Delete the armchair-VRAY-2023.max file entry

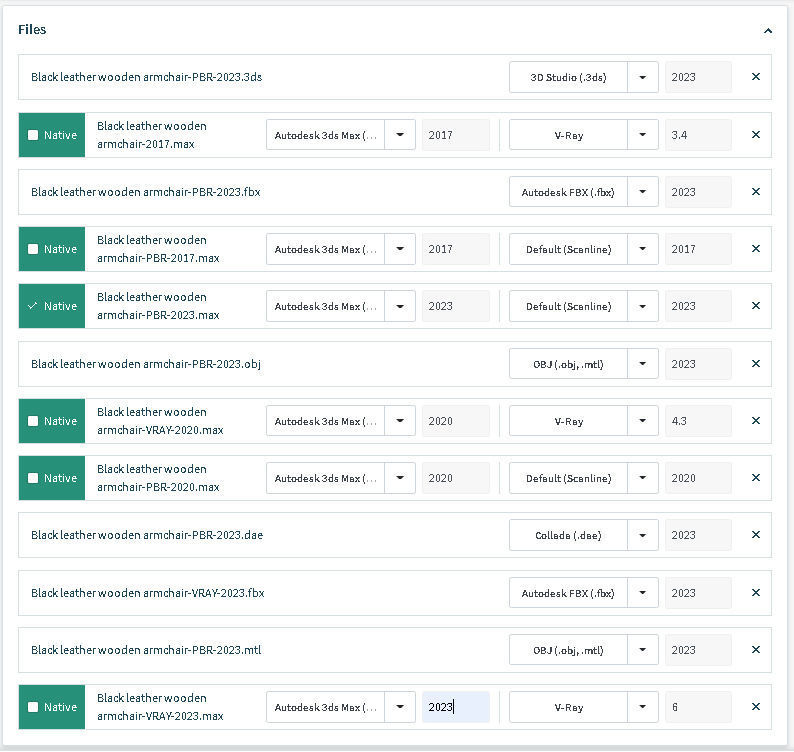point(755,707)
